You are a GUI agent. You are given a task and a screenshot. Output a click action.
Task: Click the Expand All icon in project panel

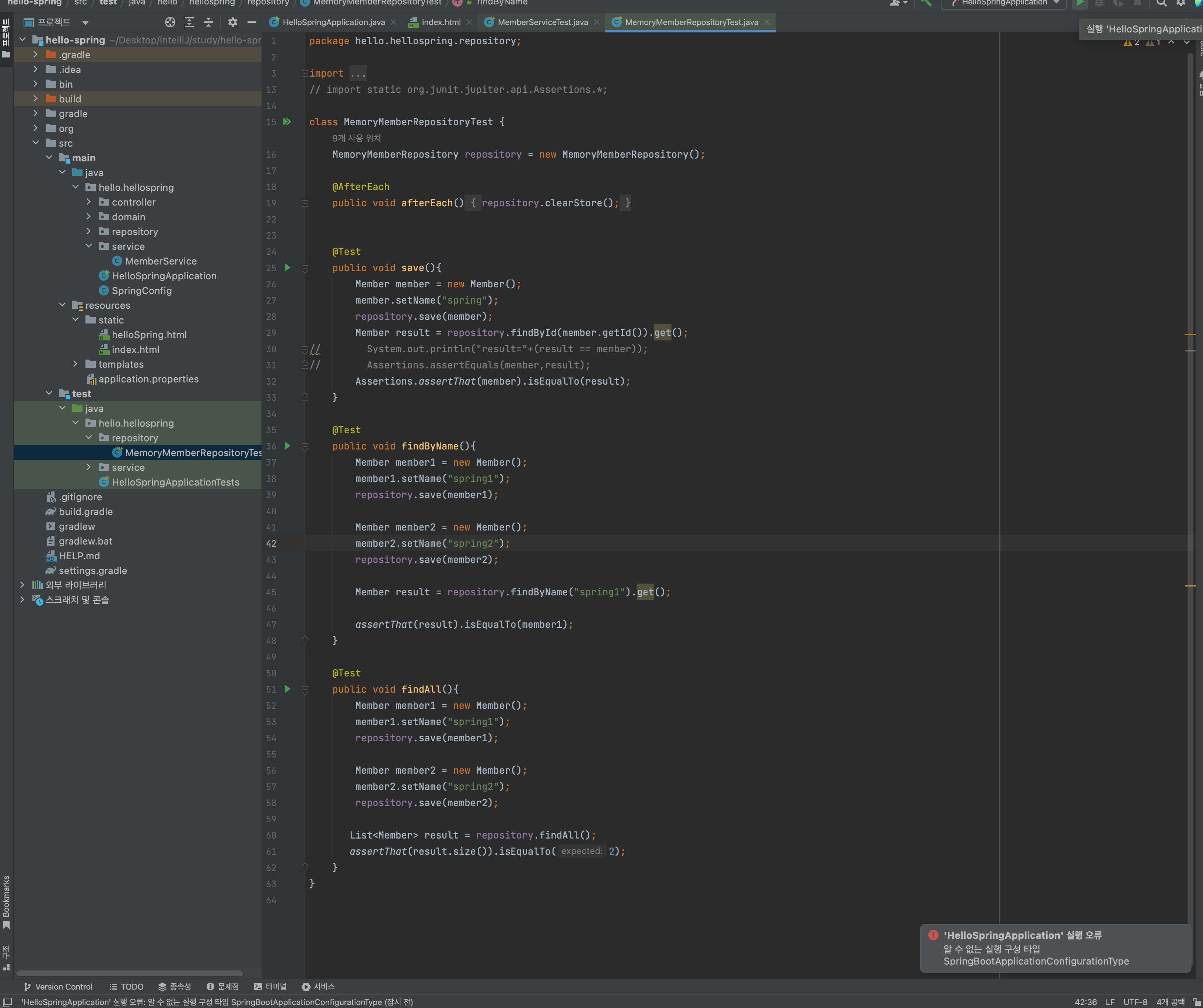click(189, 22)
